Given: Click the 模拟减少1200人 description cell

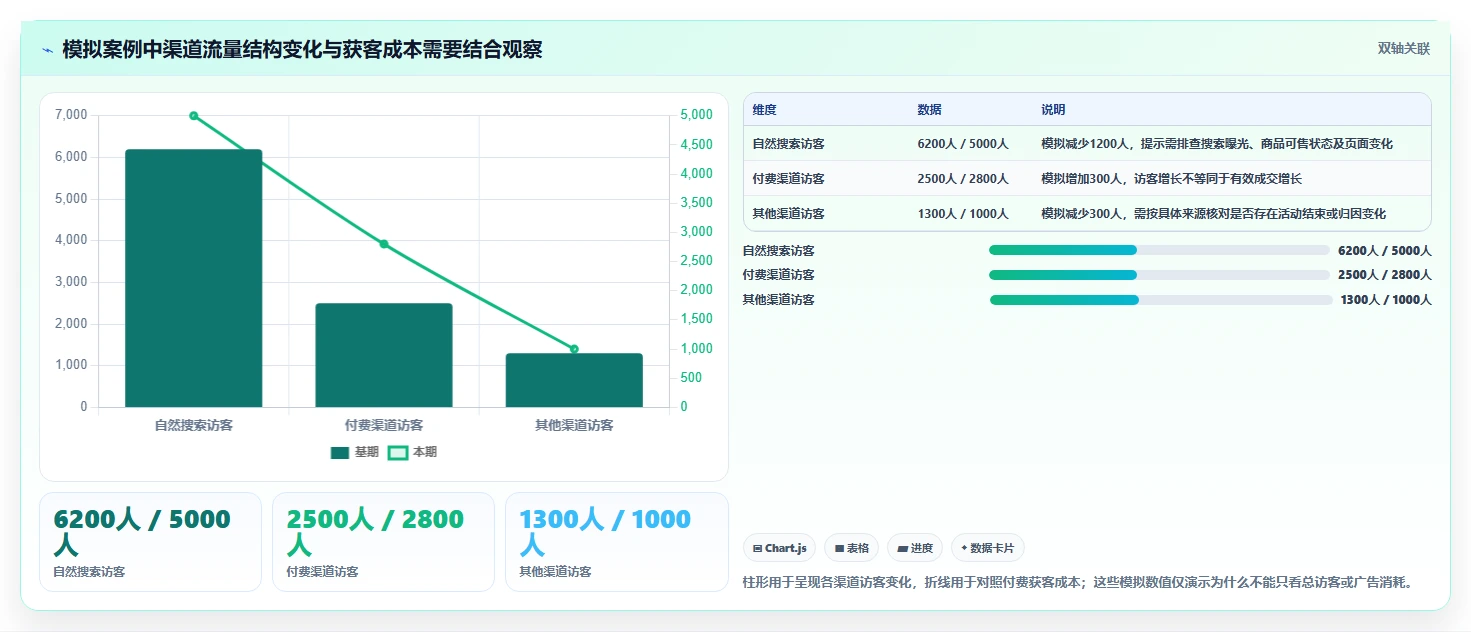Looking at the screenshot, I should [x=1232, y=144].
